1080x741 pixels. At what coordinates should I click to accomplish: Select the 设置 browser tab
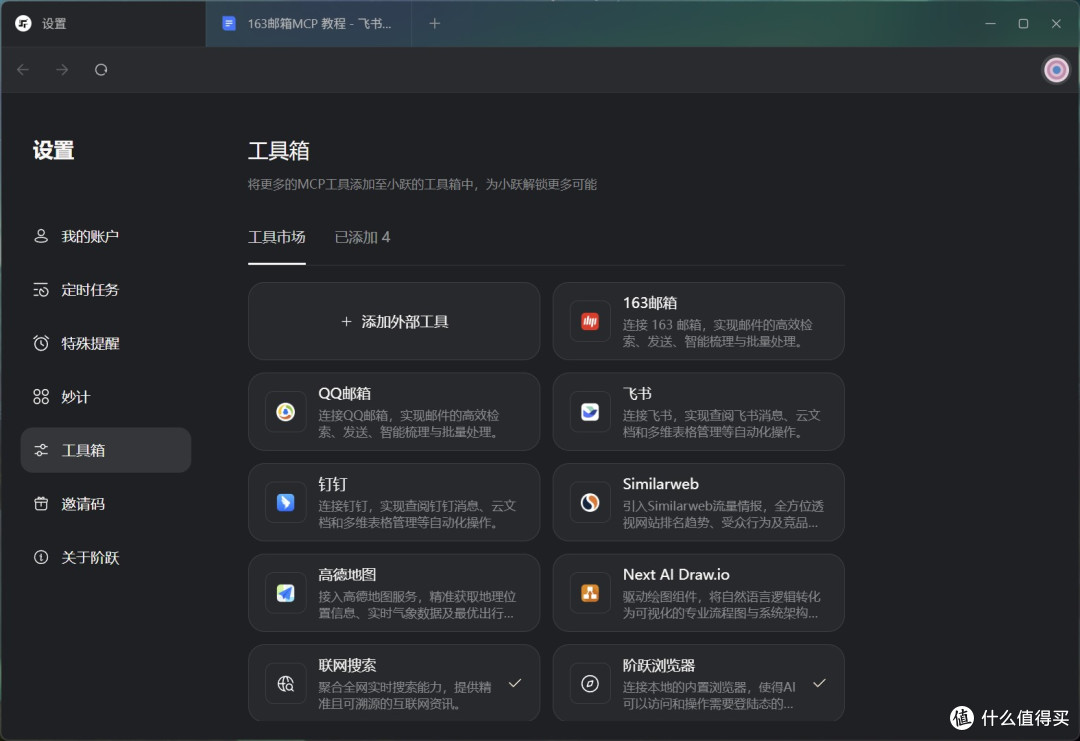(103, 23)
